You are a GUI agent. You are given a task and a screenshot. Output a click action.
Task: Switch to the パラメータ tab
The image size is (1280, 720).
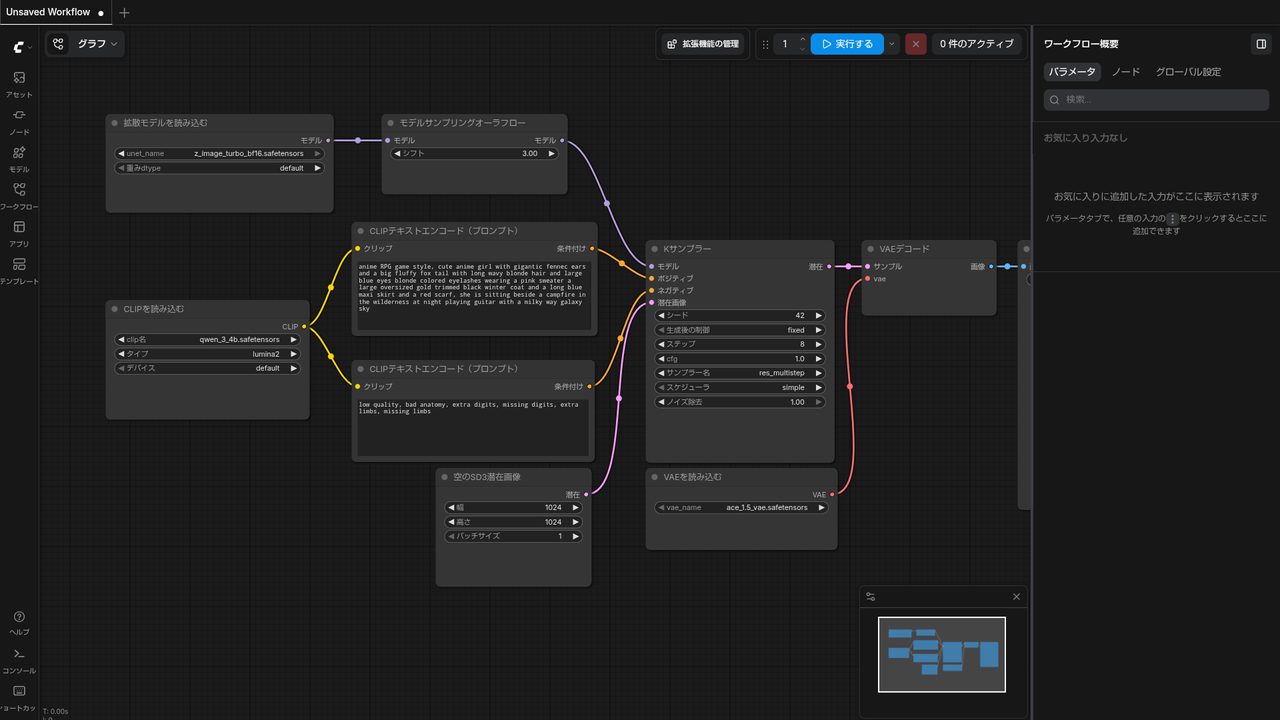(x=1072, y=72)
